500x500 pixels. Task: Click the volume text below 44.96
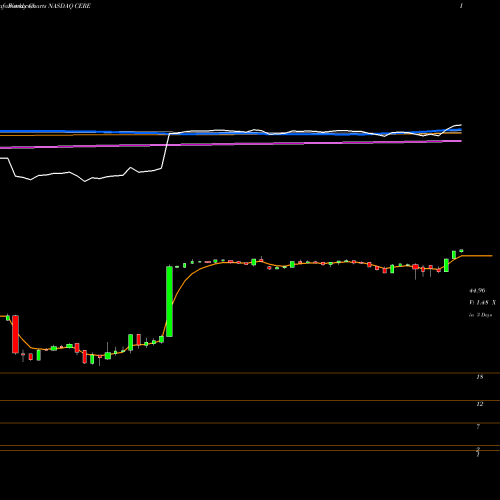(482, 303)
